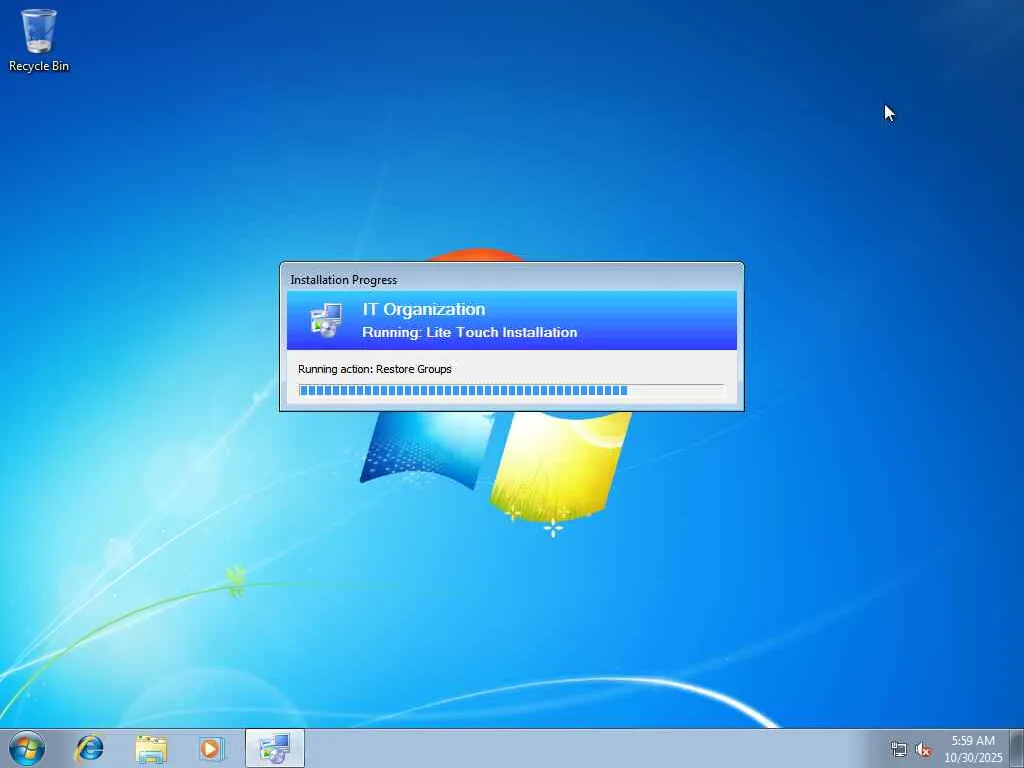1024x768 pixels.
Task: Click the network status tray icon
Action: click(899, 749)
